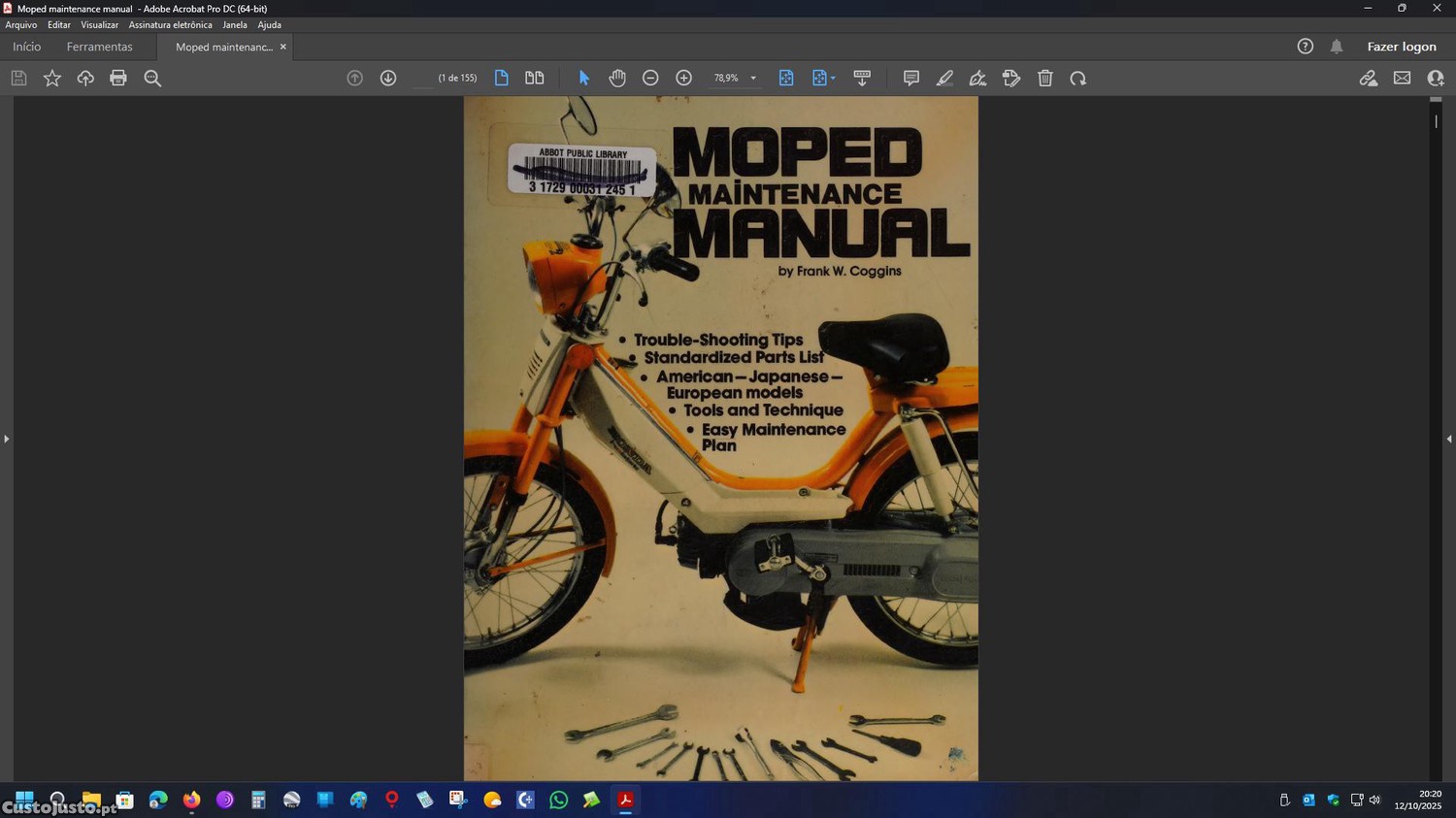This screenshot has height=818, width=1456.
Task: Bookmark document with the star icon
Action: [52, 79]
